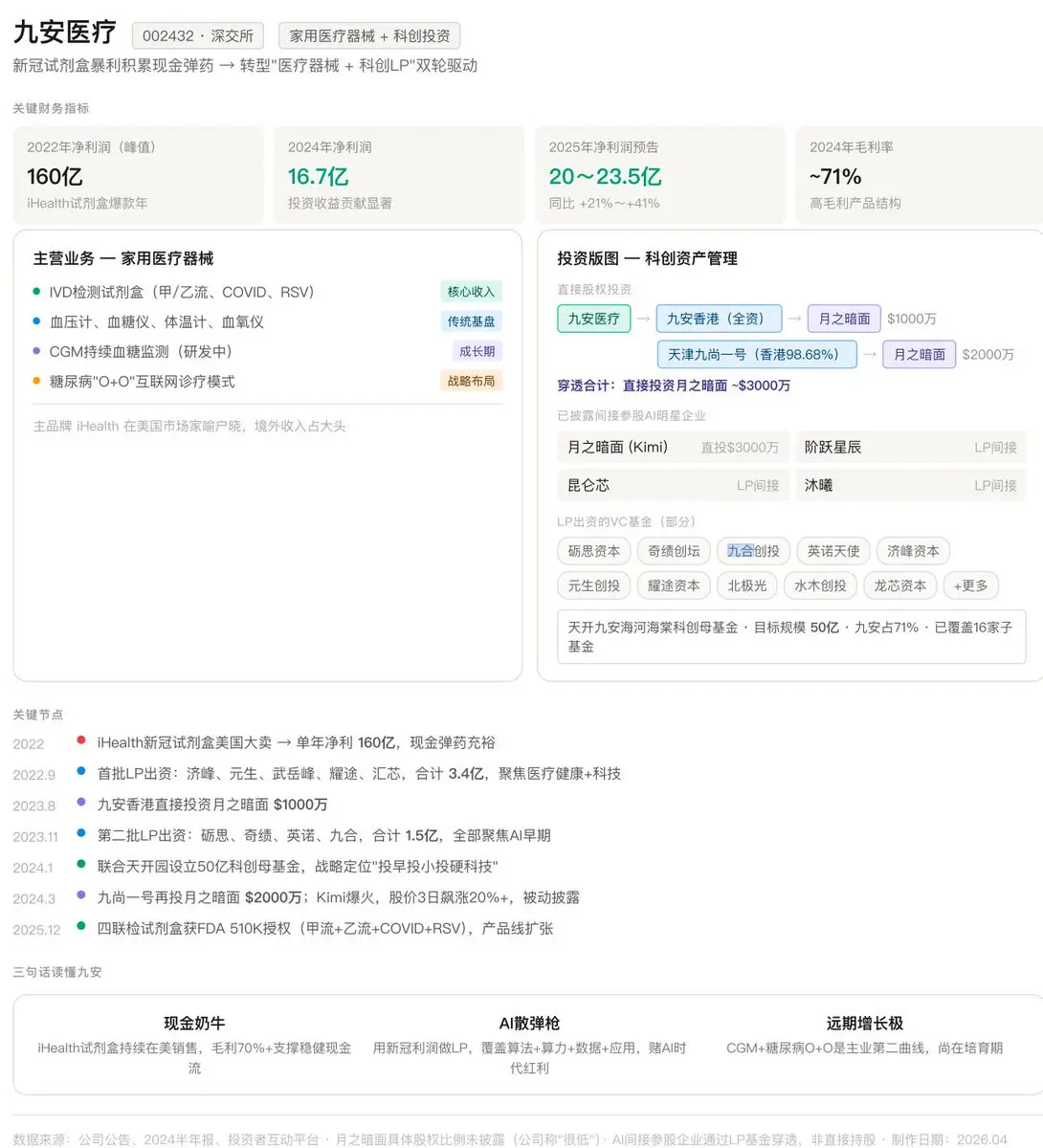1043x1148 pixels.
Task: Click the 天津九尚一号 flow node
Action: 756,354
